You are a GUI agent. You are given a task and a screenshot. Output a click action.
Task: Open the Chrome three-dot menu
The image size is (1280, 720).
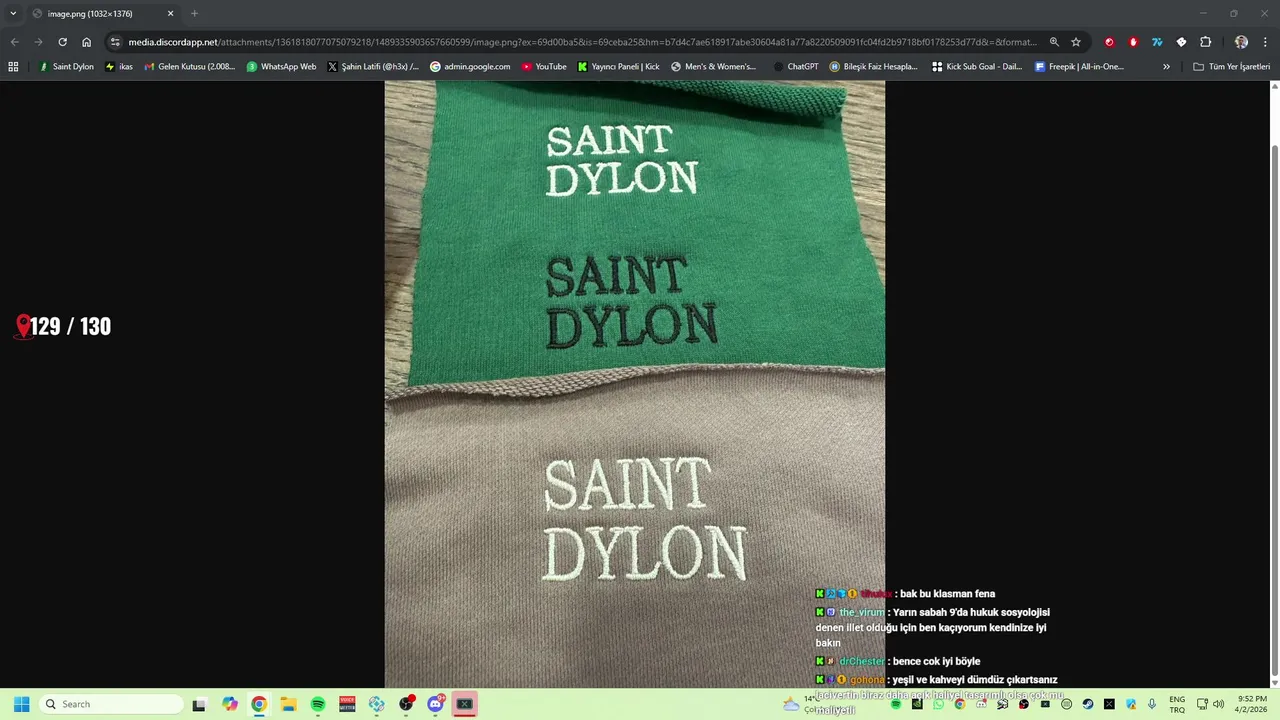pos(1265,42)
